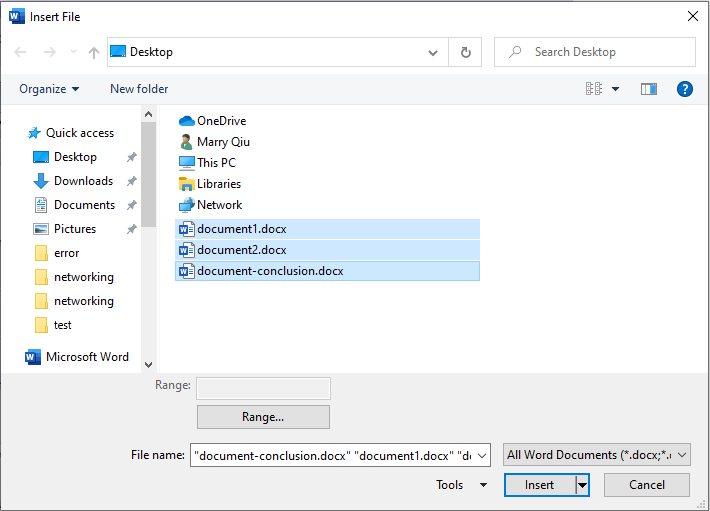This screenshot has height=511, width=710.
Task: Toggle the preview pane icon
Action: pyautogui.click(x=649, y=89)
